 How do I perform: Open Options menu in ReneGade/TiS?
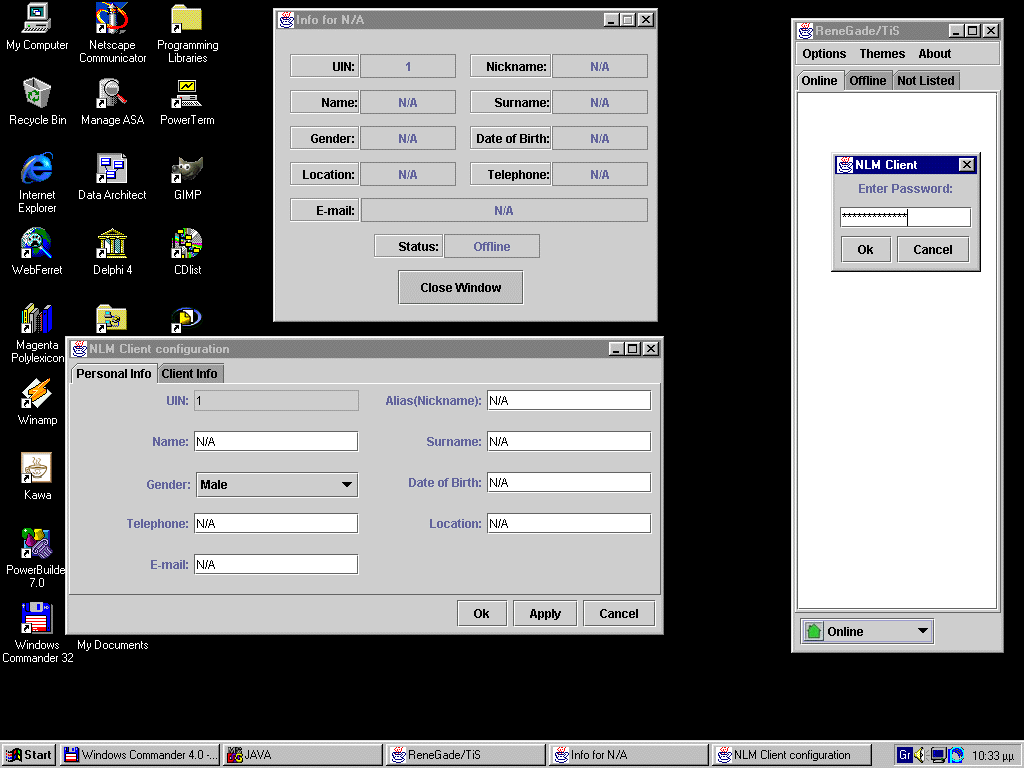pos(824,54)
